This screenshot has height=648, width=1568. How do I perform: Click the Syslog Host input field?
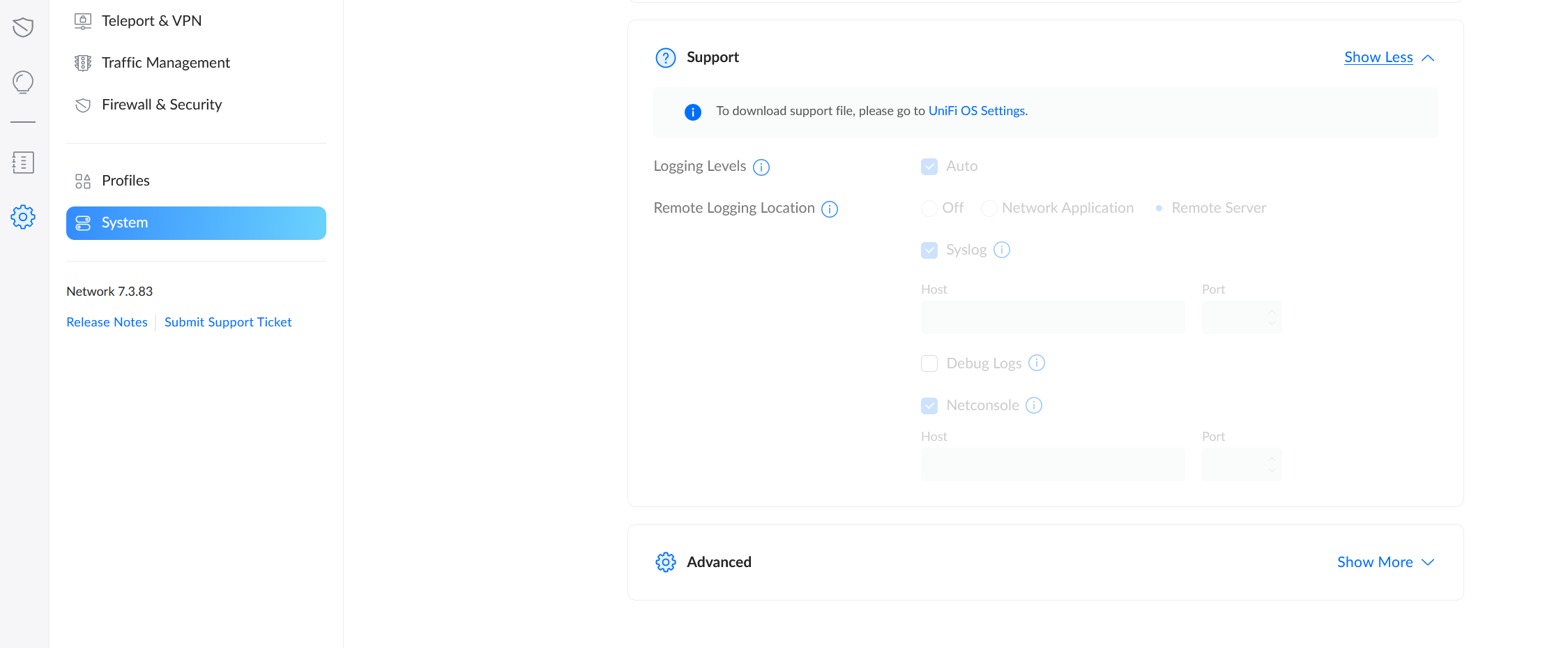(x=1053, y=317)
